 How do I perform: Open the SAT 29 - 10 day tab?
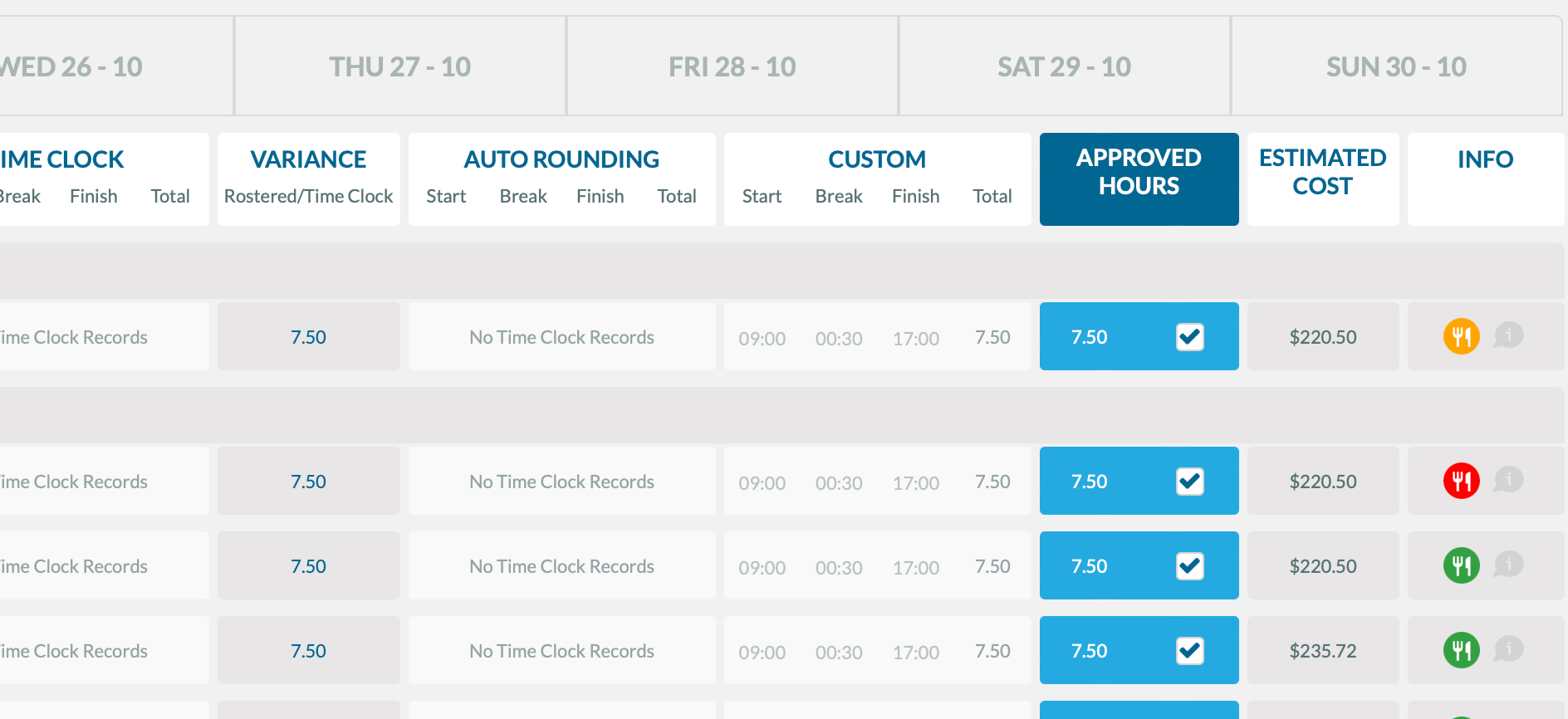click(x=1065, y=66)
